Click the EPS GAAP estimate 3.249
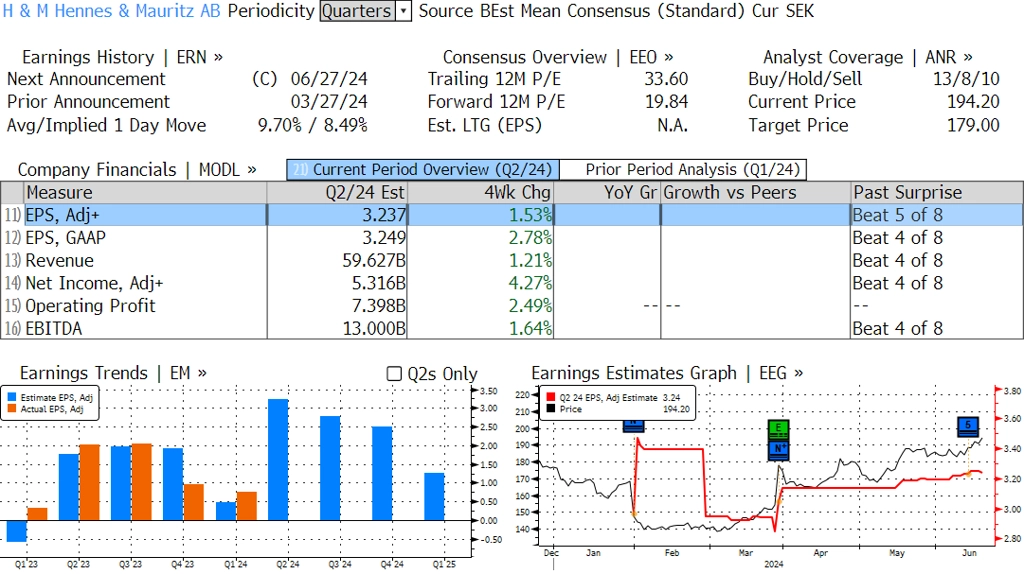The width and height of the screenshot is (1024, 574). (x=384, y=238)
